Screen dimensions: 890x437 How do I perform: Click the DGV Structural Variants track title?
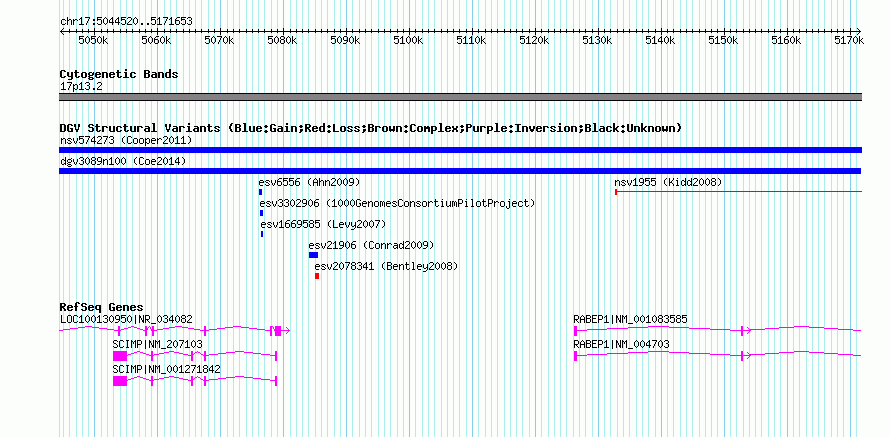coord(370,128)
